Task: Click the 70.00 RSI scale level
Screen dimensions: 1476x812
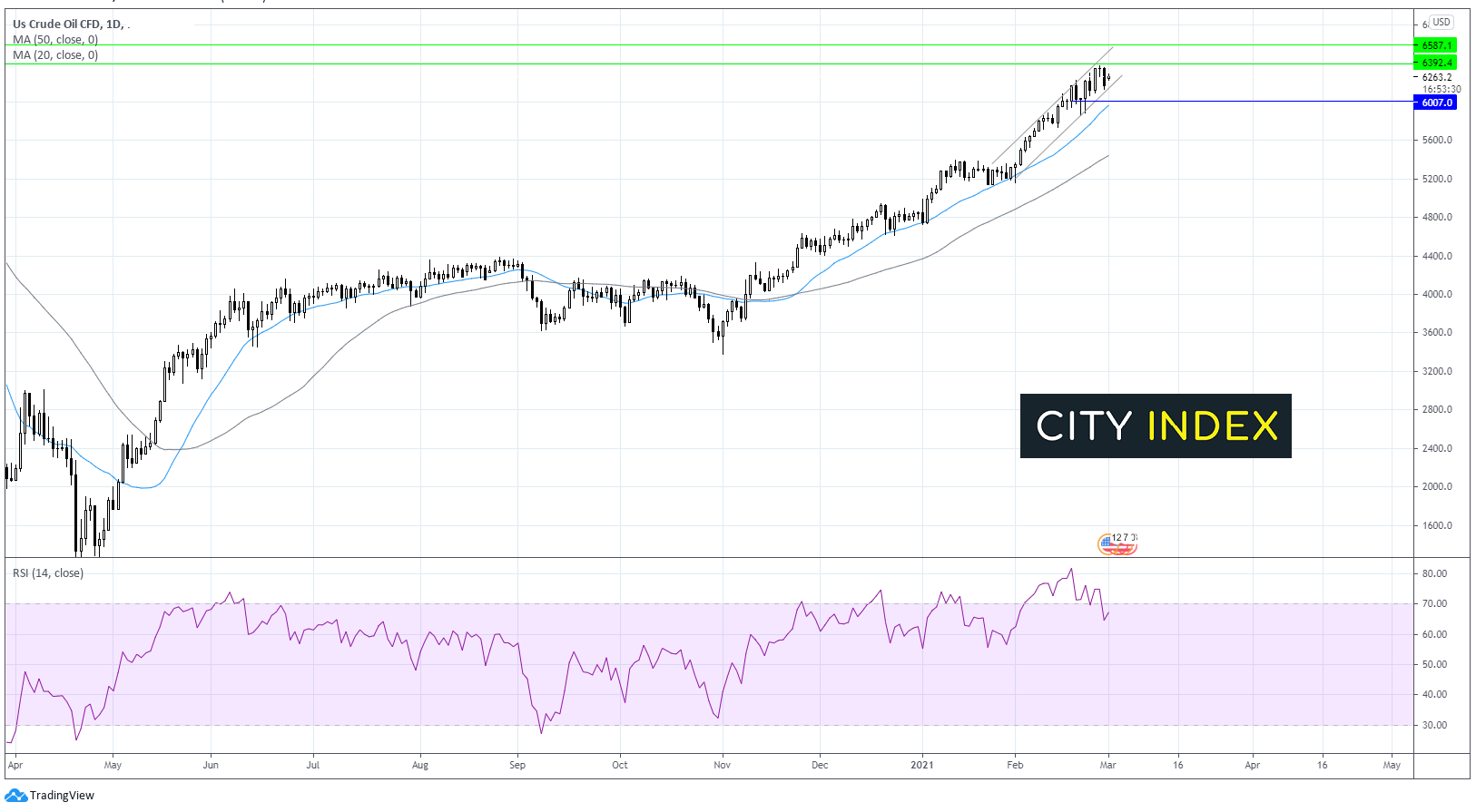Action: point(1434,603)
